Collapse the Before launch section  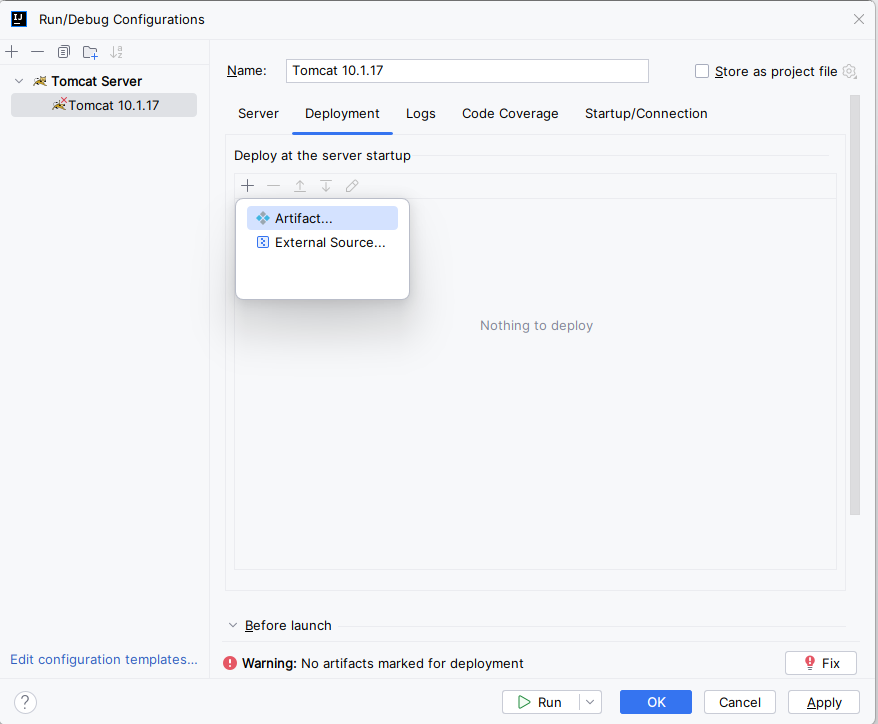point(233,625)
